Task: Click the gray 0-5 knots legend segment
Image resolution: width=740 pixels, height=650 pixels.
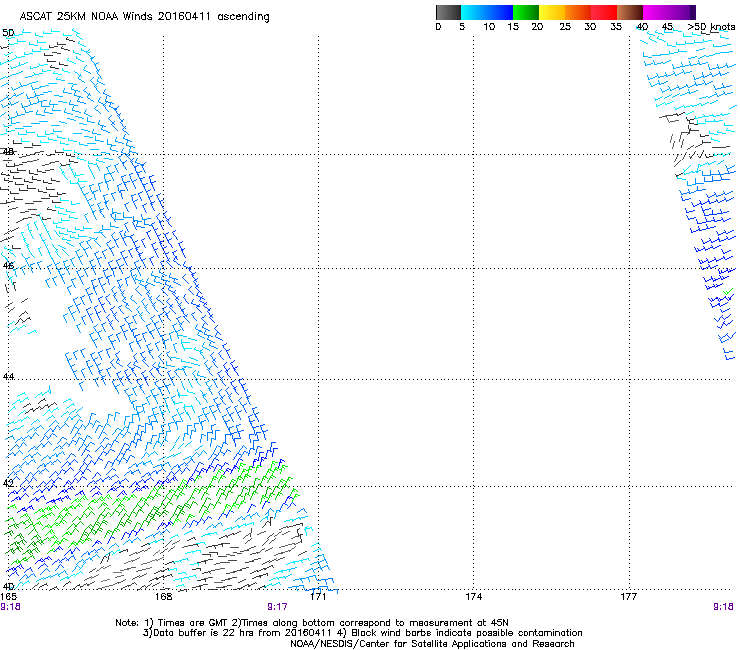Action: [448, 12]
